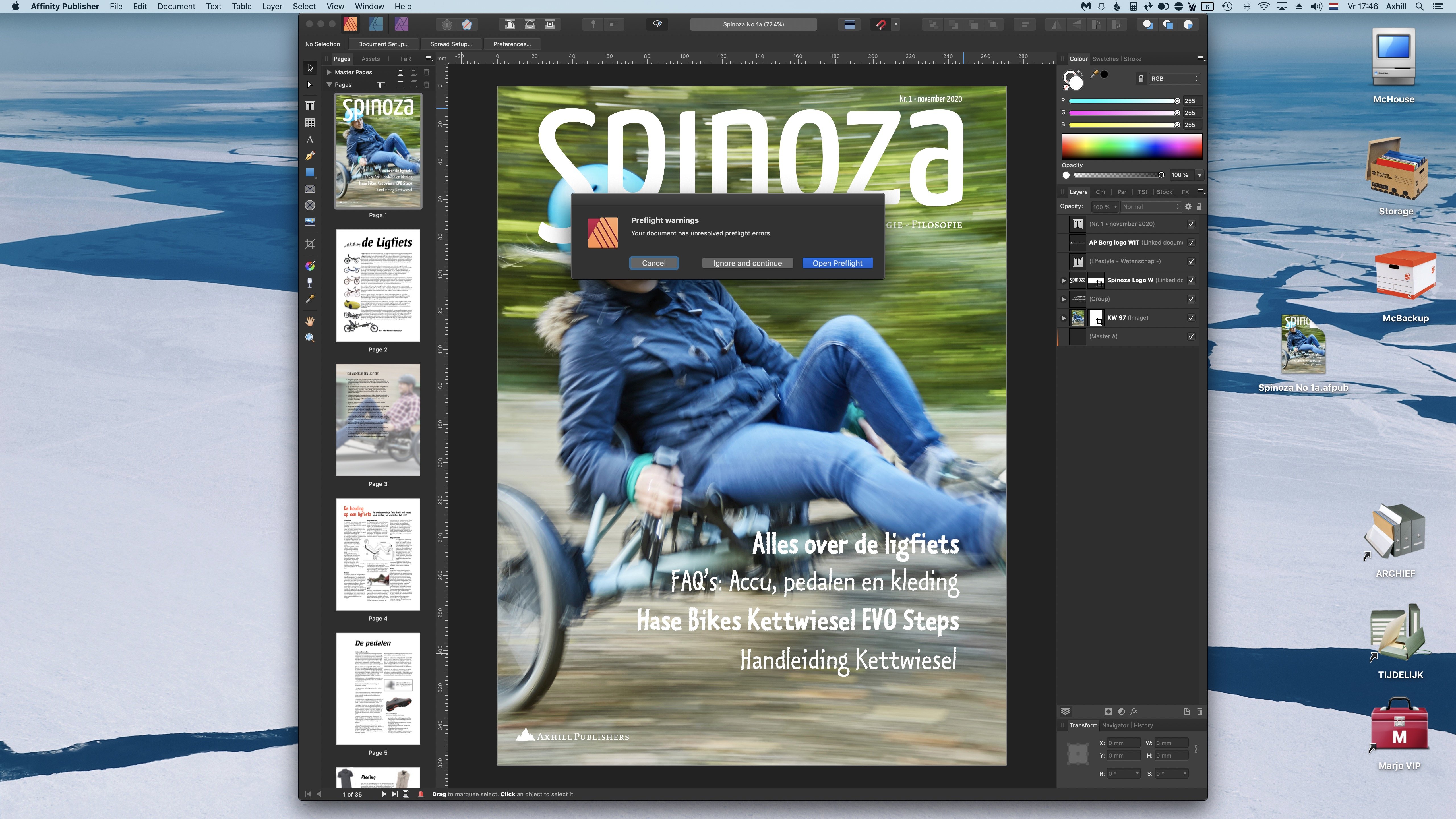Toggle the colour model lock icon
Viewport: 1456px width, 819px height.
pyautogui.click(x=1141, y=78)
